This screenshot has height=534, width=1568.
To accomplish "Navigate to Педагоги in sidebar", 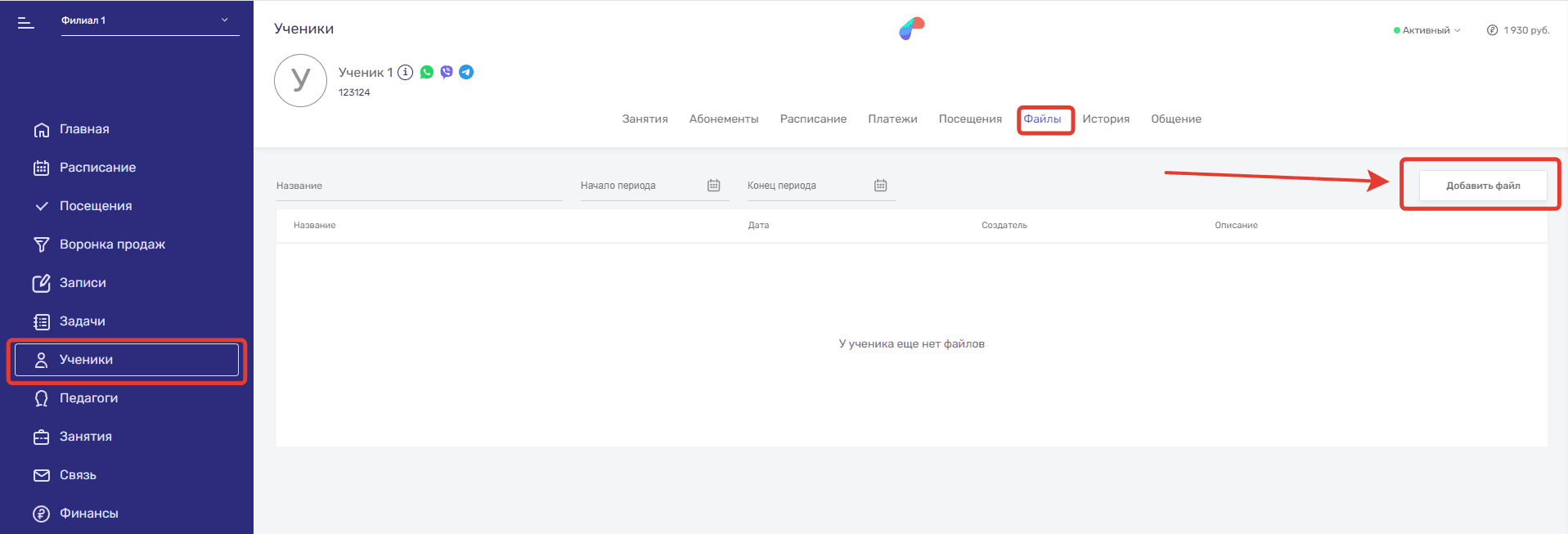I will tap(88, 398).
